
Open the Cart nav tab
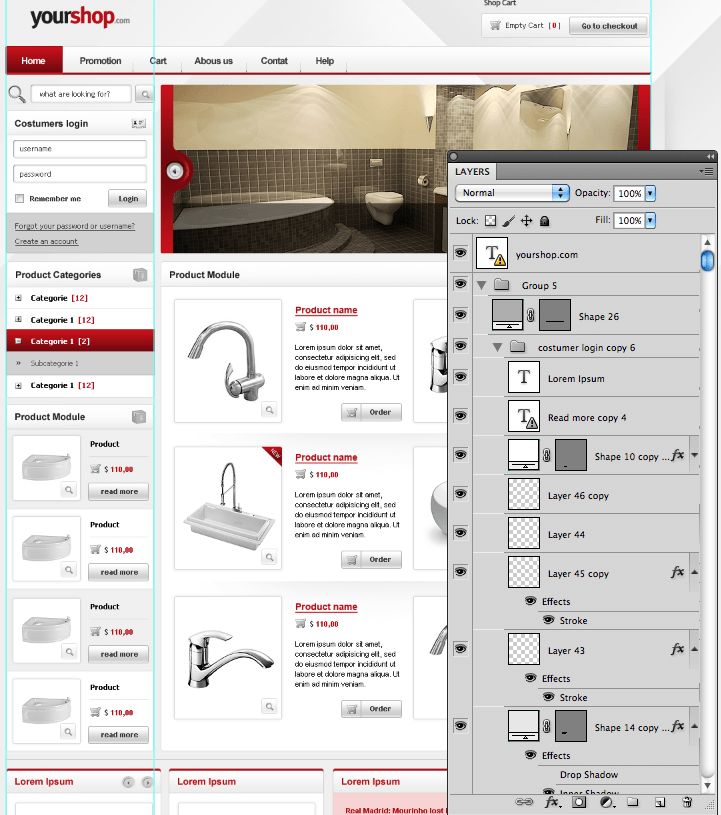pyautogui.click(x=158, y=61)
